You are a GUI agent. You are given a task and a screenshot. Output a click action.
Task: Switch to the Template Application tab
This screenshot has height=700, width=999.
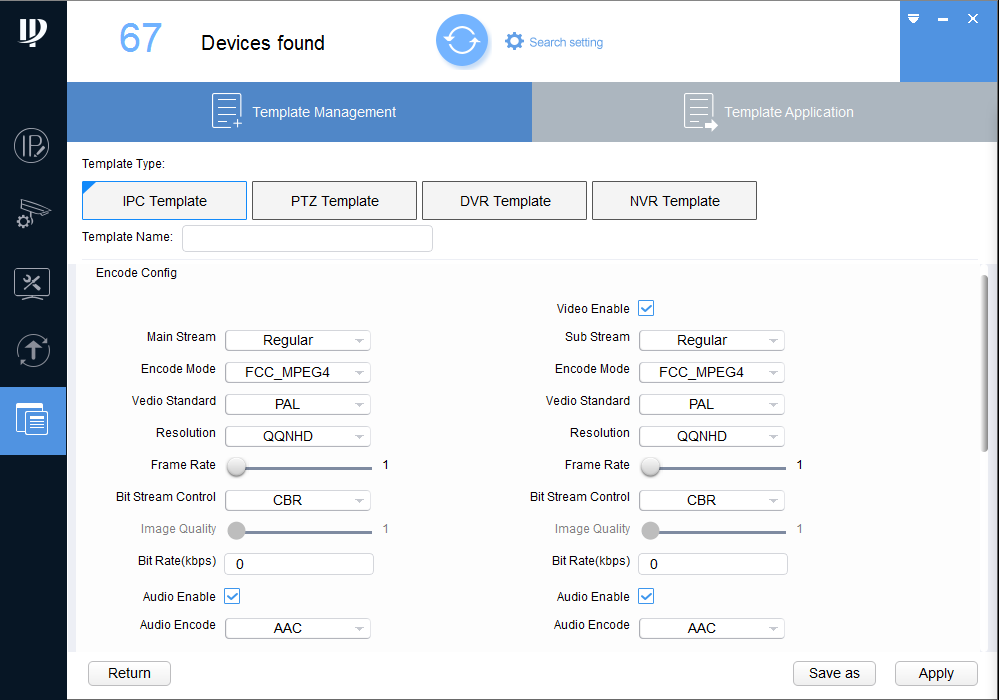(765, 112)
